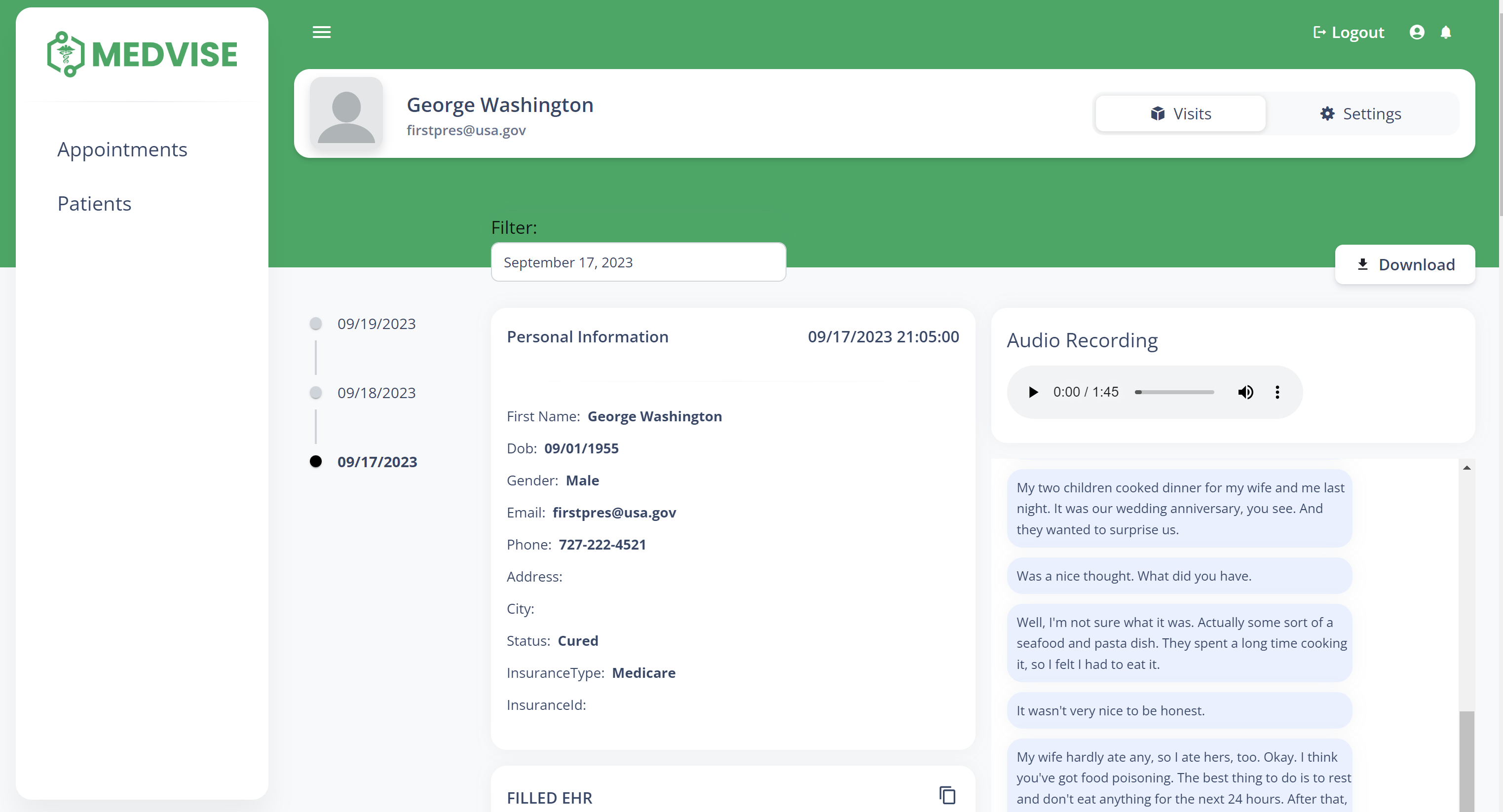This screenshot has width=1503, height=812.
Task: Click the Cured status value
Action: point(578,640)
